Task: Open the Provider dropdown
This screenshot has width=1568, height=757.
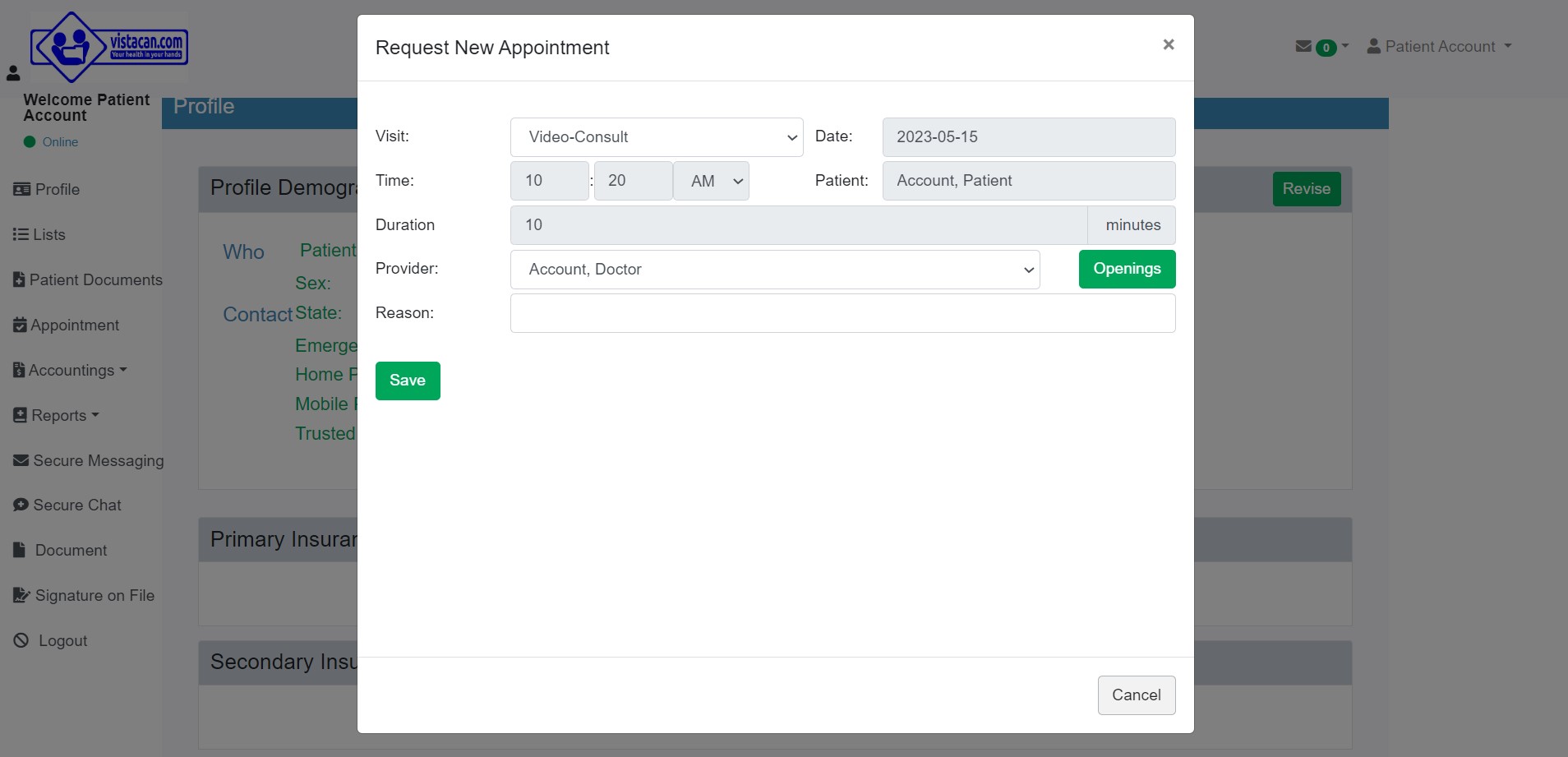Action: pyautogui.click(x=775, y=270)
